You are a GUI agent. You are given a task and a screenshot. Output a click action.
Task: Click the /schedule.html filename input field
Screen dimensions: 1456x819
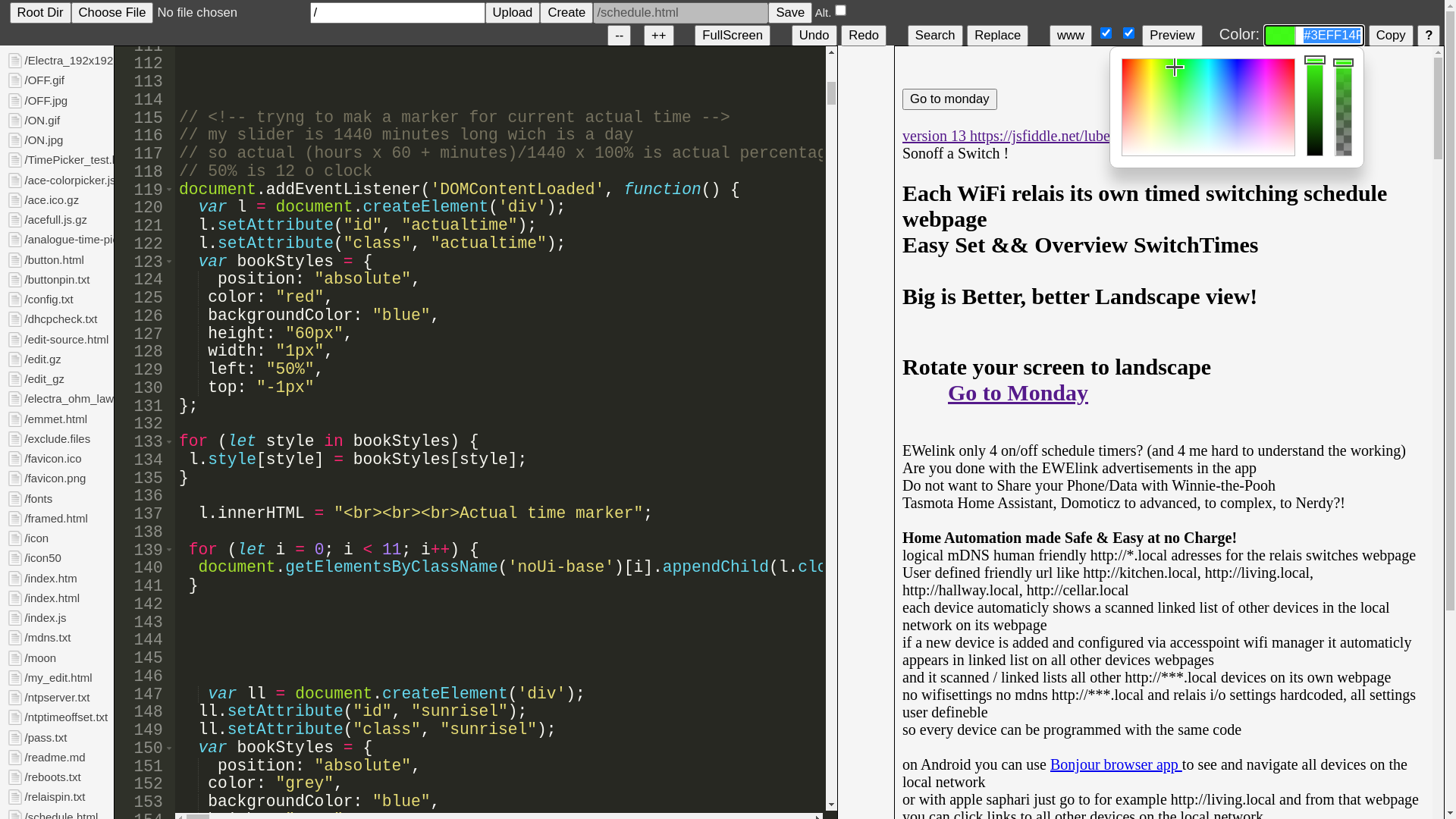coord(680,13)
